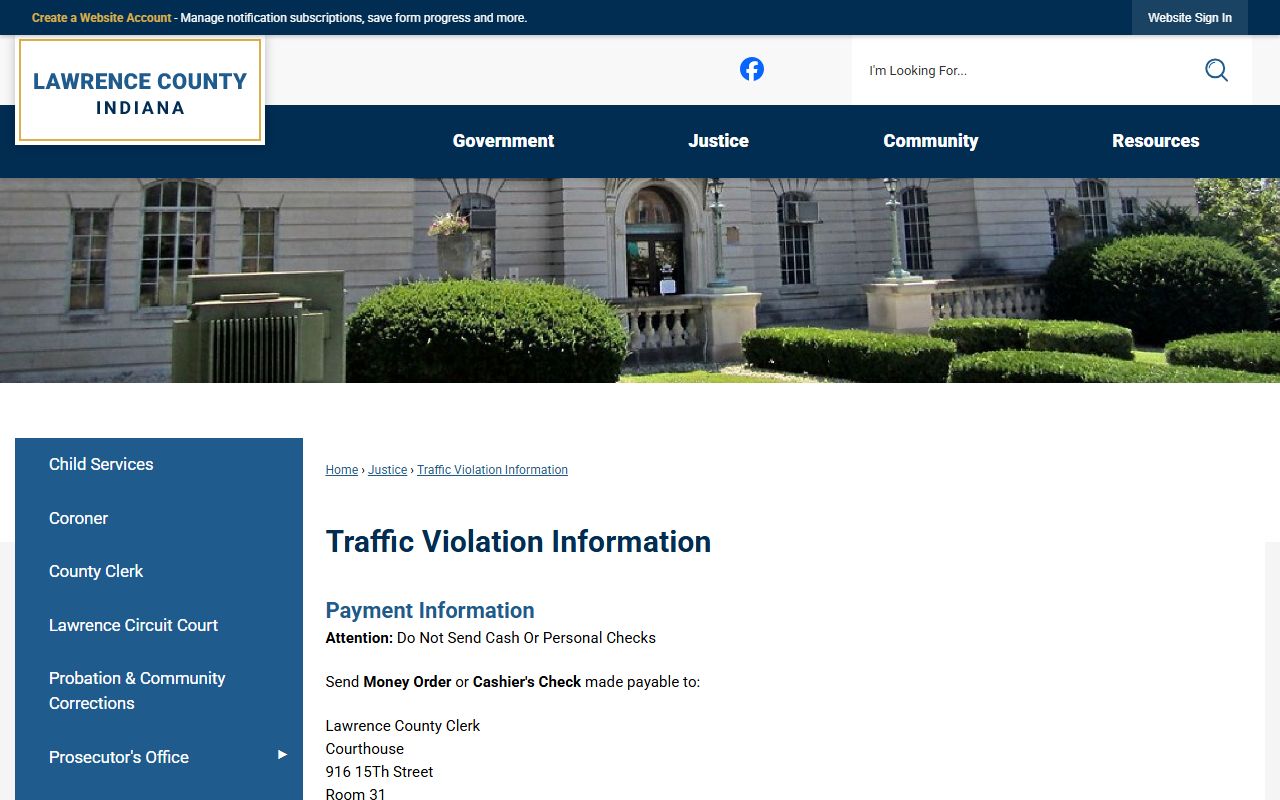Click the Traffic Violation Information heading
Viewport: 1280px width, 800px height.
(518, 541)
